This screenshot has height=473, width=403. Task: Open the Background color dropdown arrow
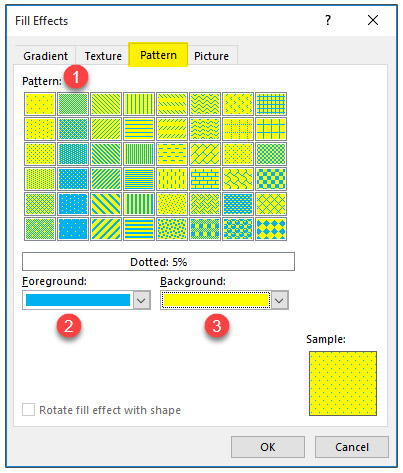[x=279, y=300]
